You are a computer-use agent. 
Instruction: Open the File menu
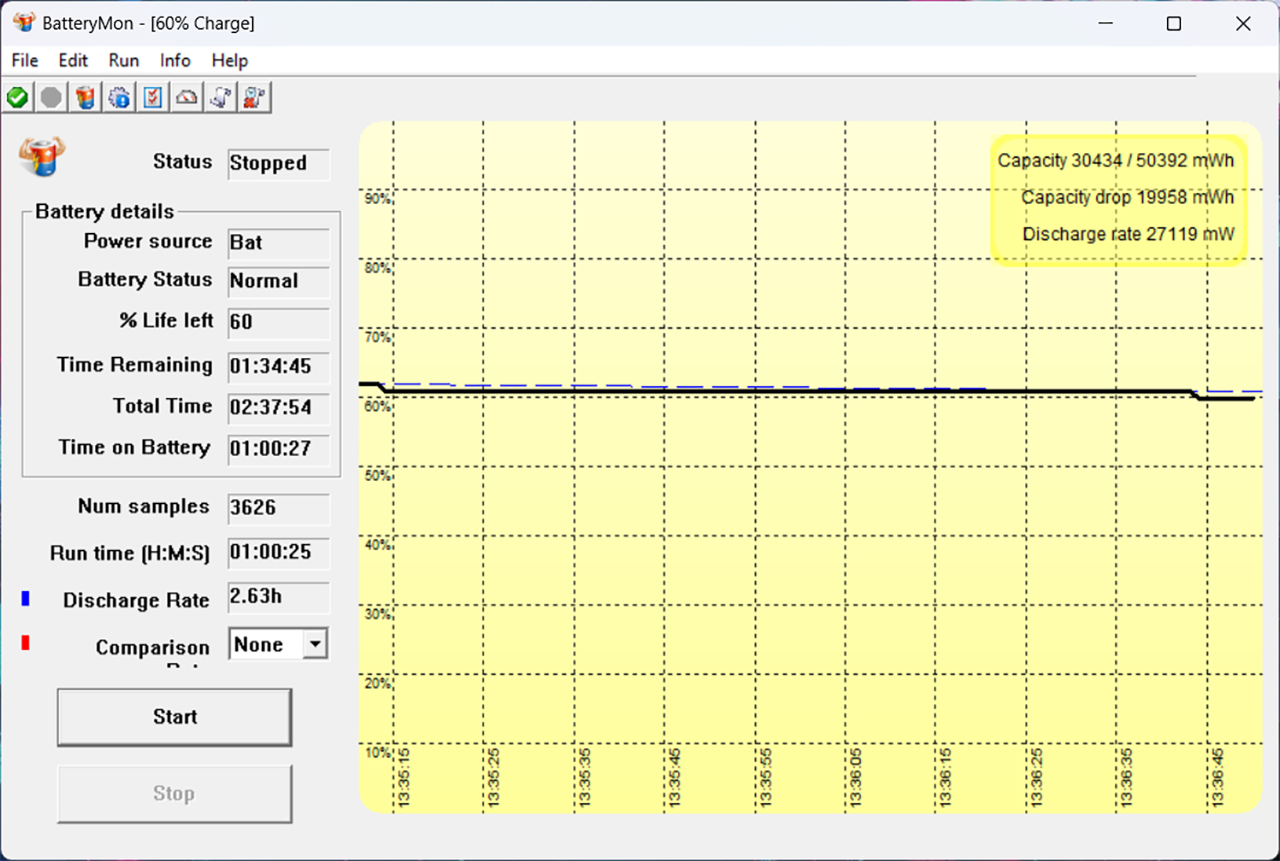click(25, 60)
